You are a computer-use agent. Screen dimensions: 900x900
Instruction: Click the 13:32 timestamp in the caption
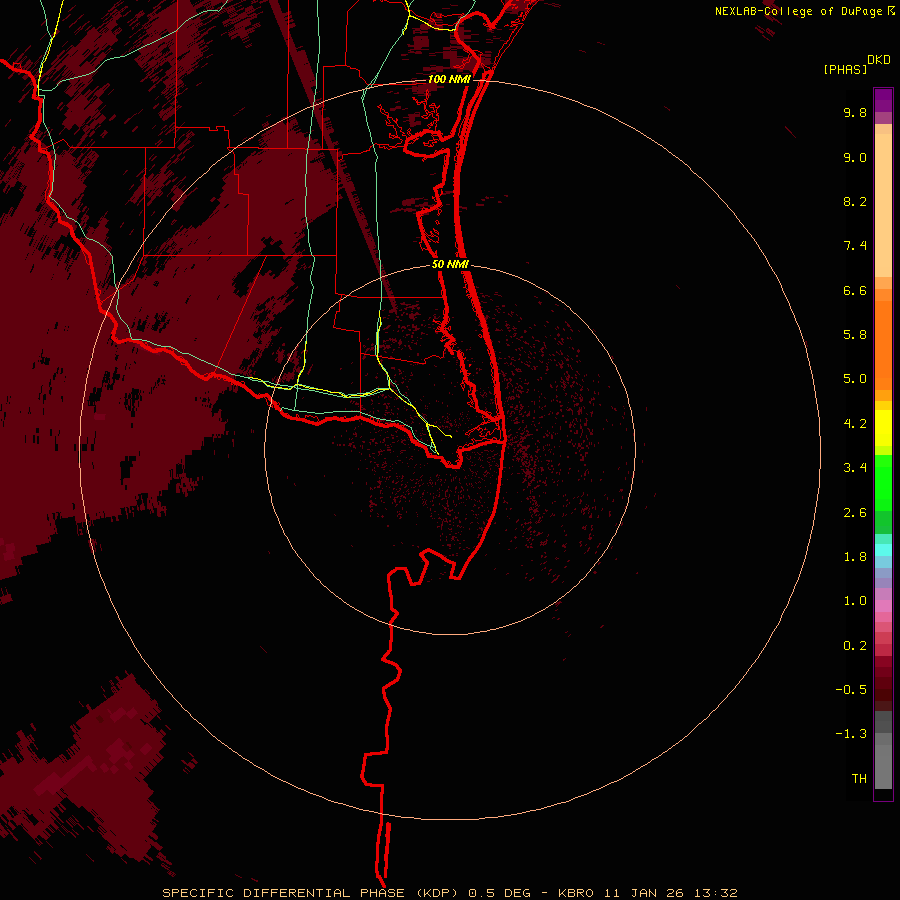715,893
